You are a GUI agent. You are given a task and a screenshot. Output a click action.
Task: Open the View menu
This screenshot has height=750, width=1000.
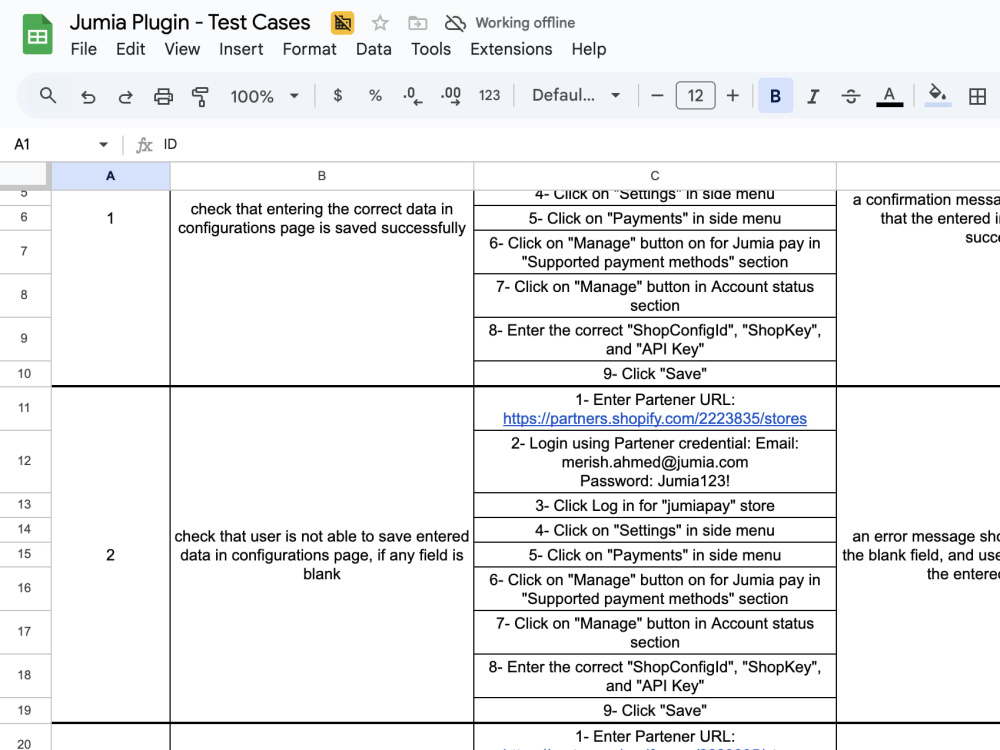(x=182, y=49)
